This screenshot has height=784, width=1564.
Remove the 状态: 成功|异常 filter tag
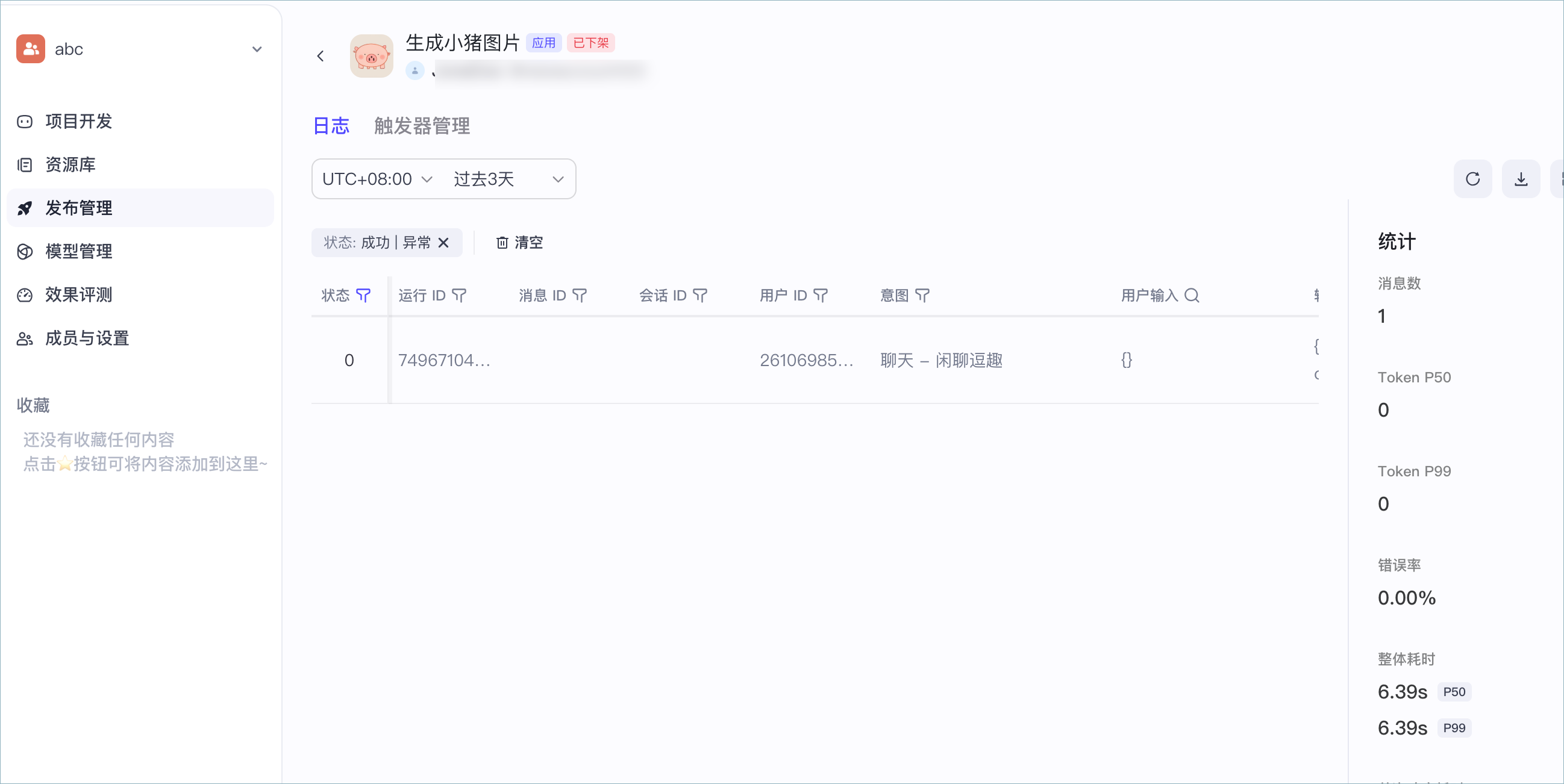444,243
